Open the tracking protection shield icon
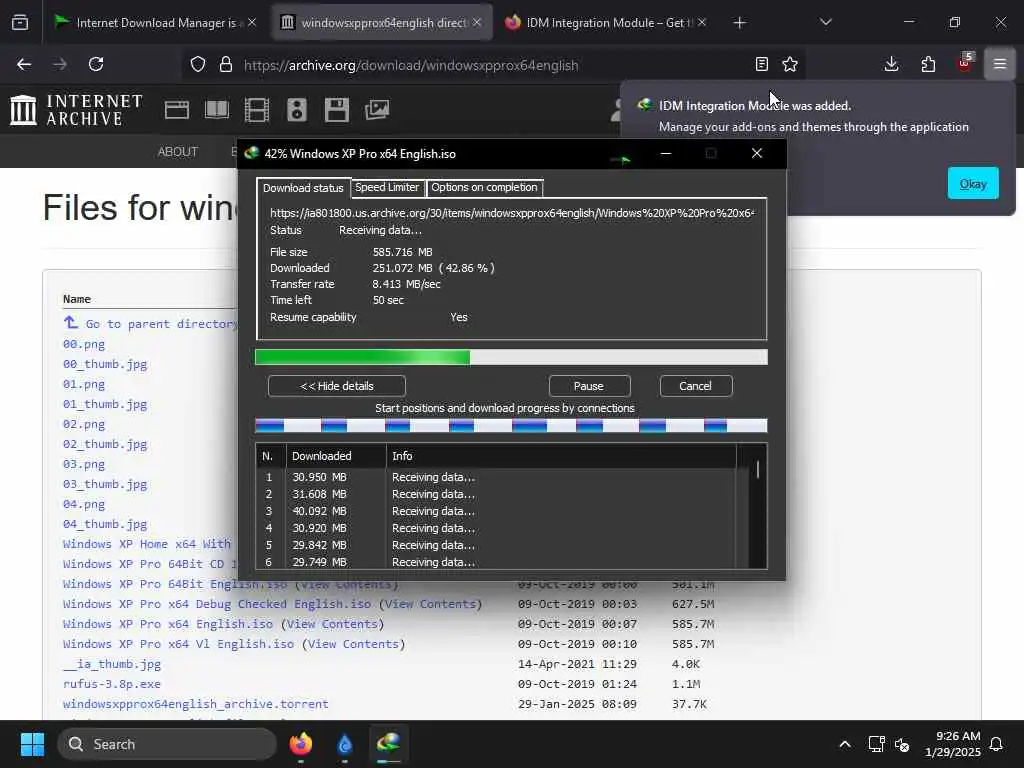1024x768 pixels. [198, 64]
